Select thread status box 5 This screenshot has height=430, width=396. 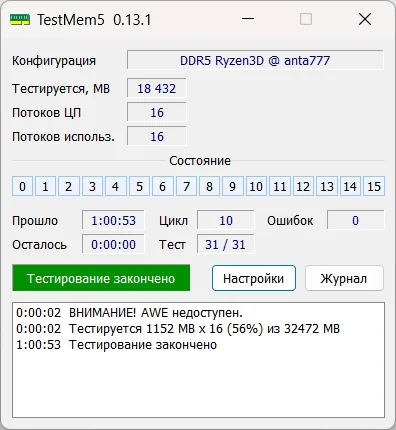[x=139, y=186]
